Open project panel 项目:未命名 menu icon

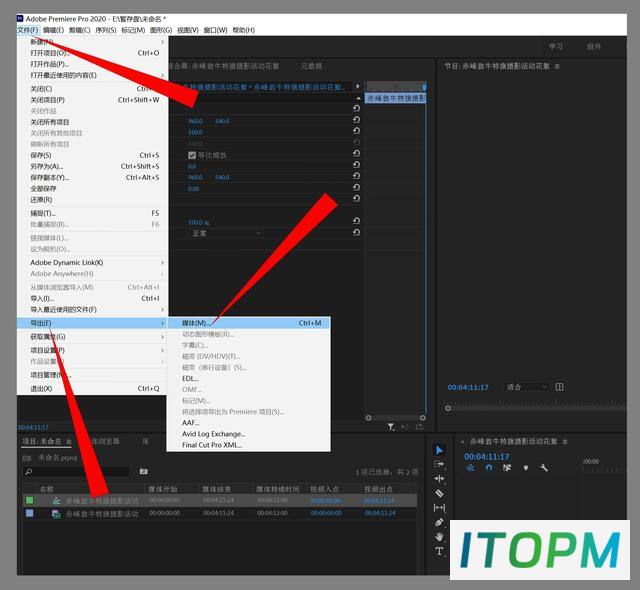(69, 442)
